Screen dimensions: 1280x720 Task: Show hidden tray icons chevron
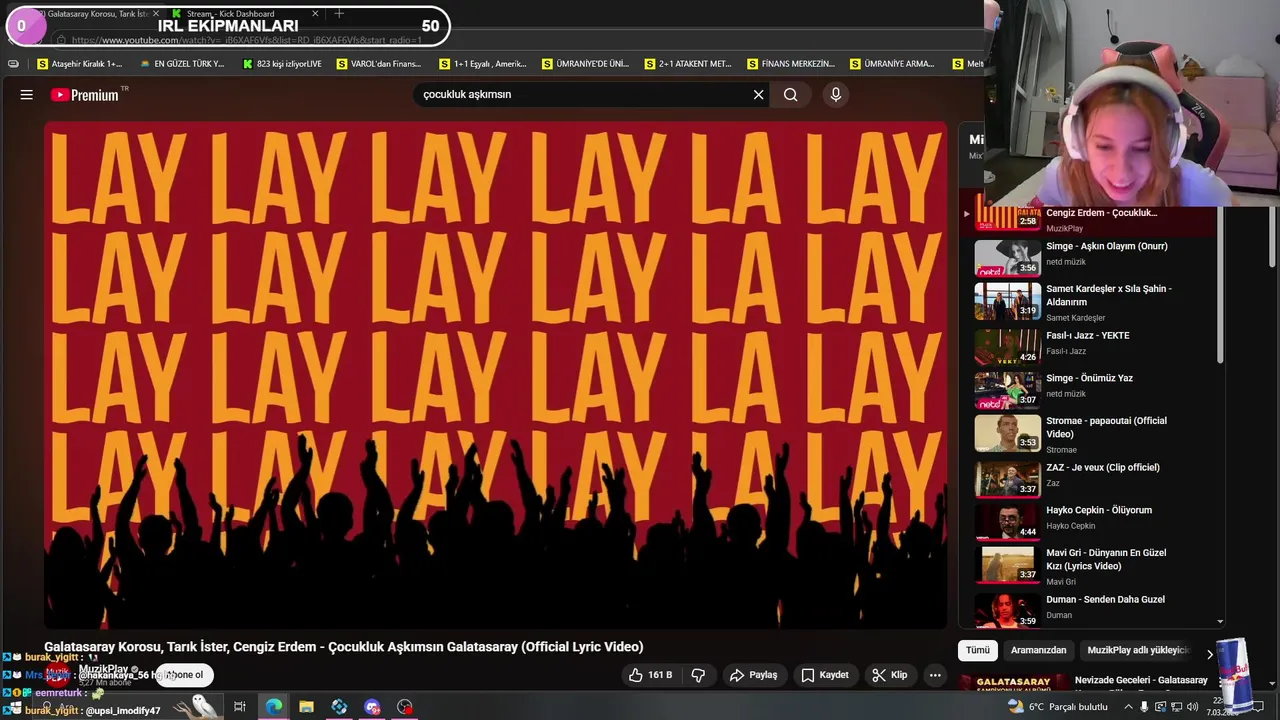pyautogui.click(x=1128, y=707)
